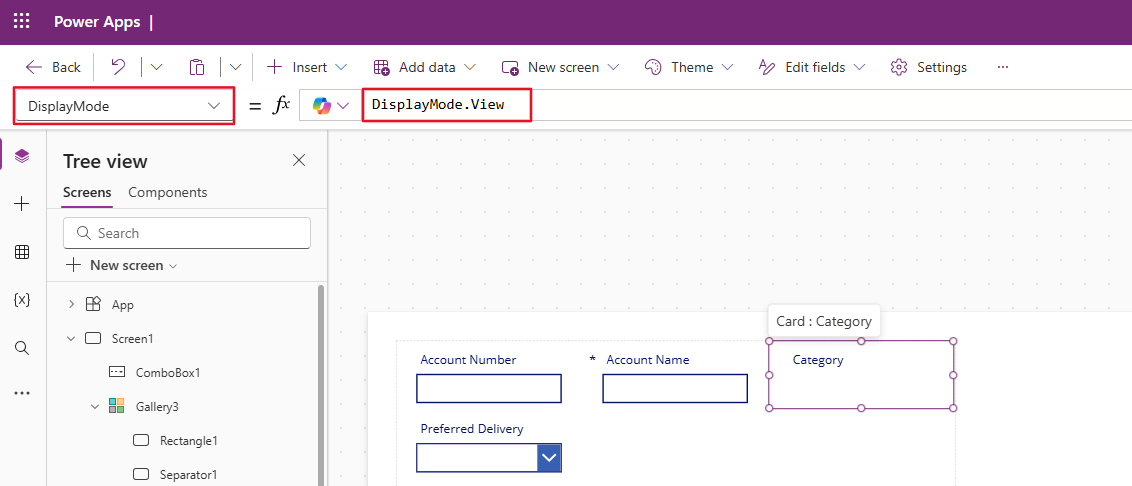Click the Paste clipboard icon
The image size is (1132, 486).
197,67
